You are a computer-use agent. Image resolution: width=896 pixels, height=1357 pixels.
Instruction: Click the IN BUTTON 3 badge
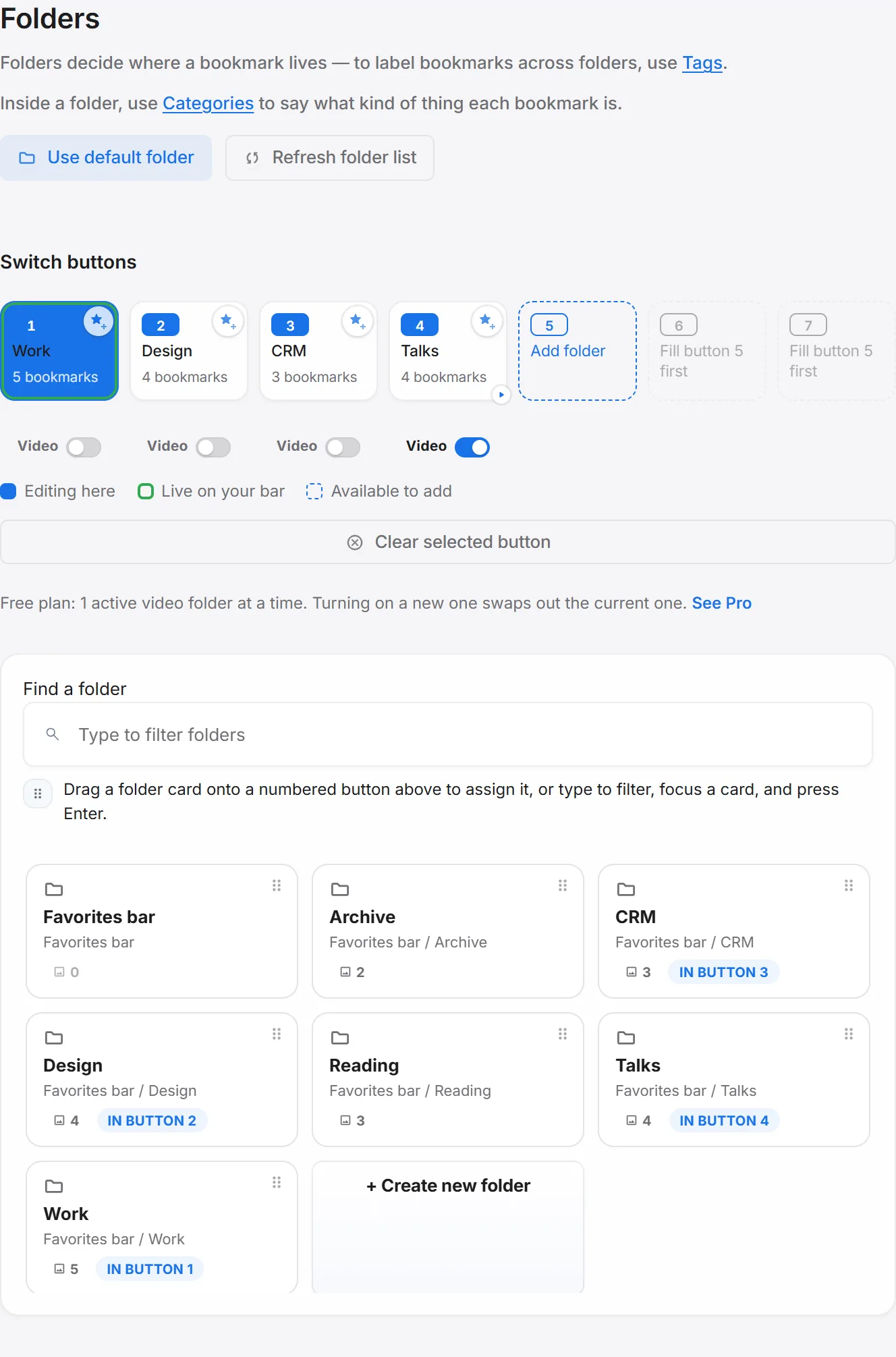click(x=723, y=972)
